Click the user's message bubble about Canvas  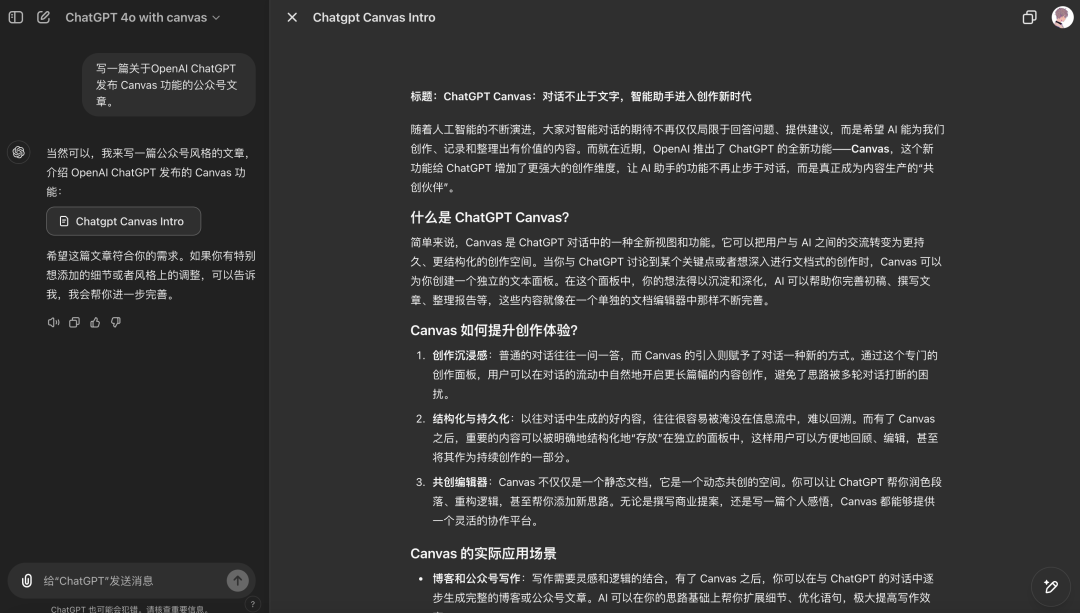(x=168, y=85)
